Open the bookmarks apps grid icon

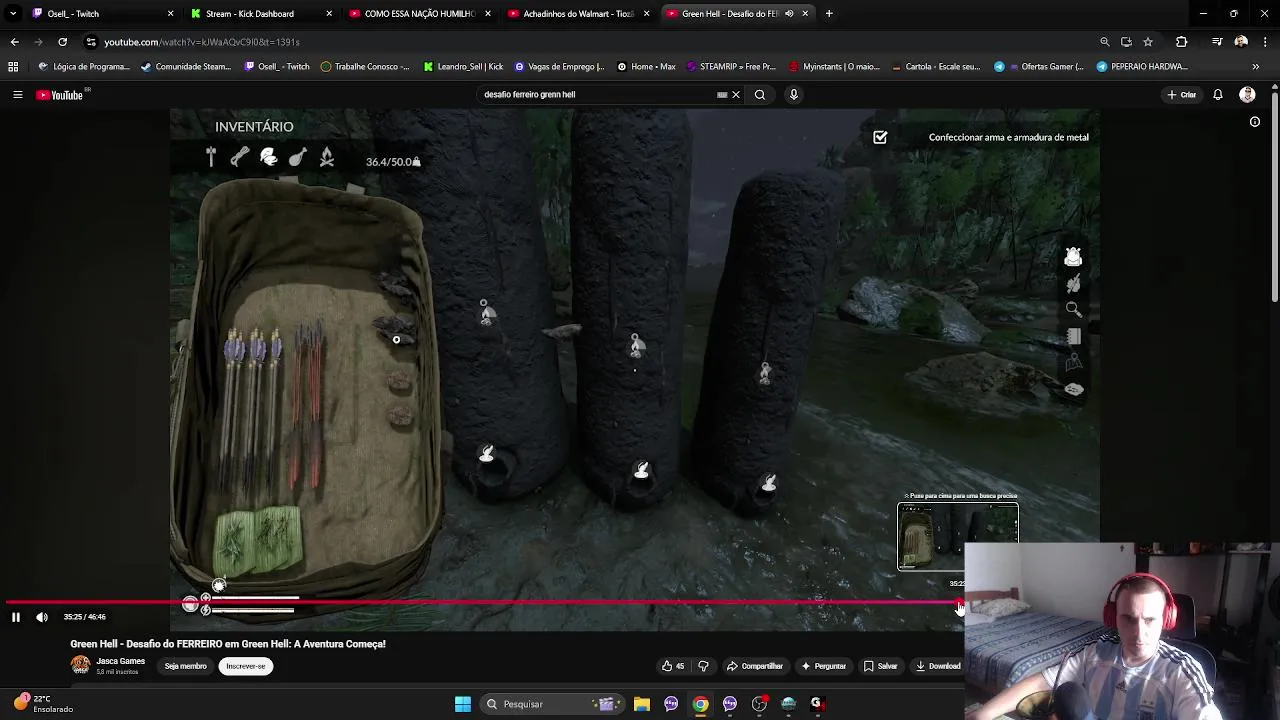(x=13, y=67)
